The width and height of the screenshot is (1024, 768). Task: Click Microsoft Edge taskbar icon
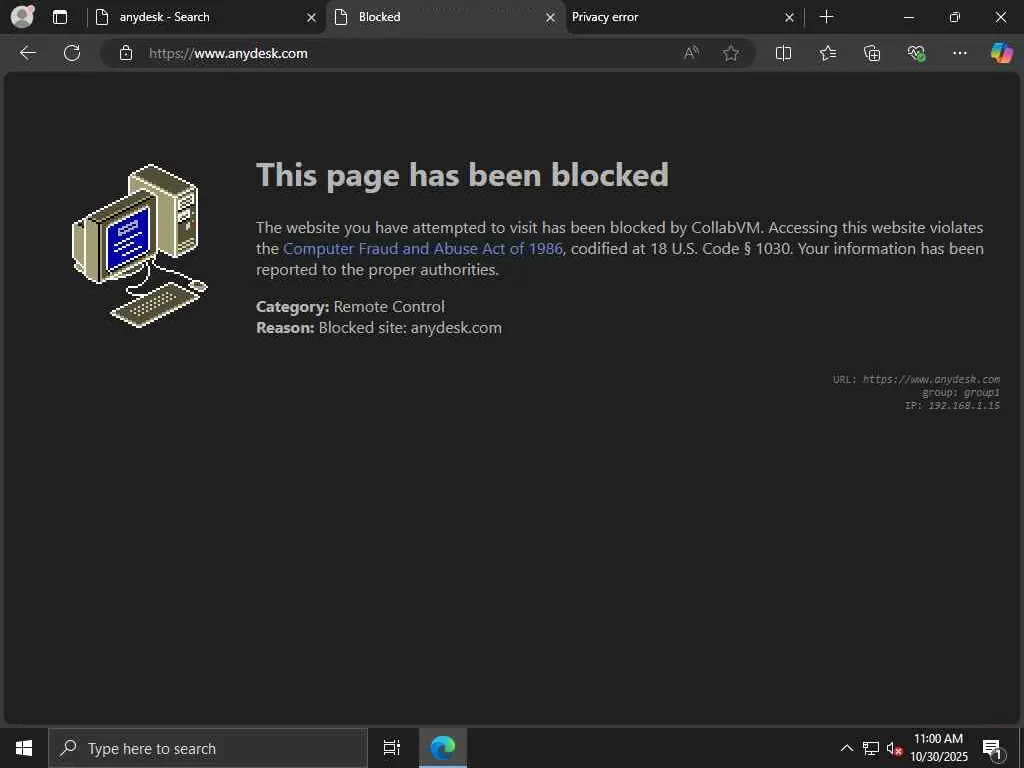point(443,748)
